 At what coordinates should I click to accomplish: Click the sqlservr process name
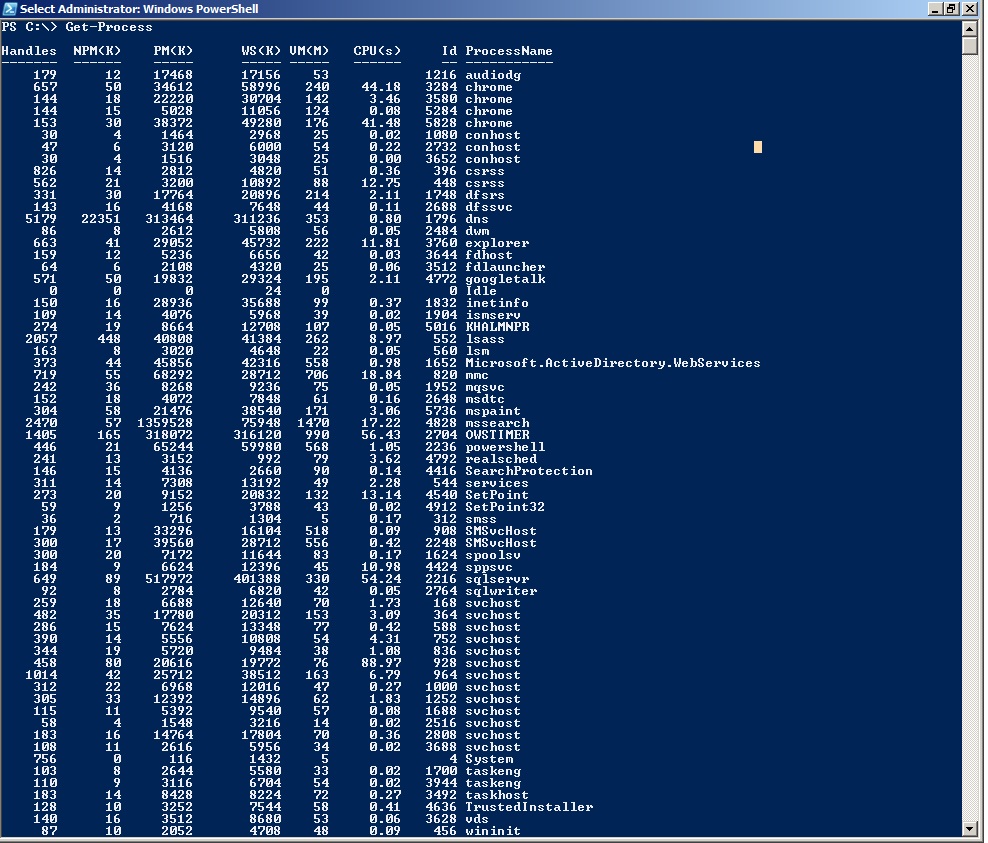click(497, 579)
